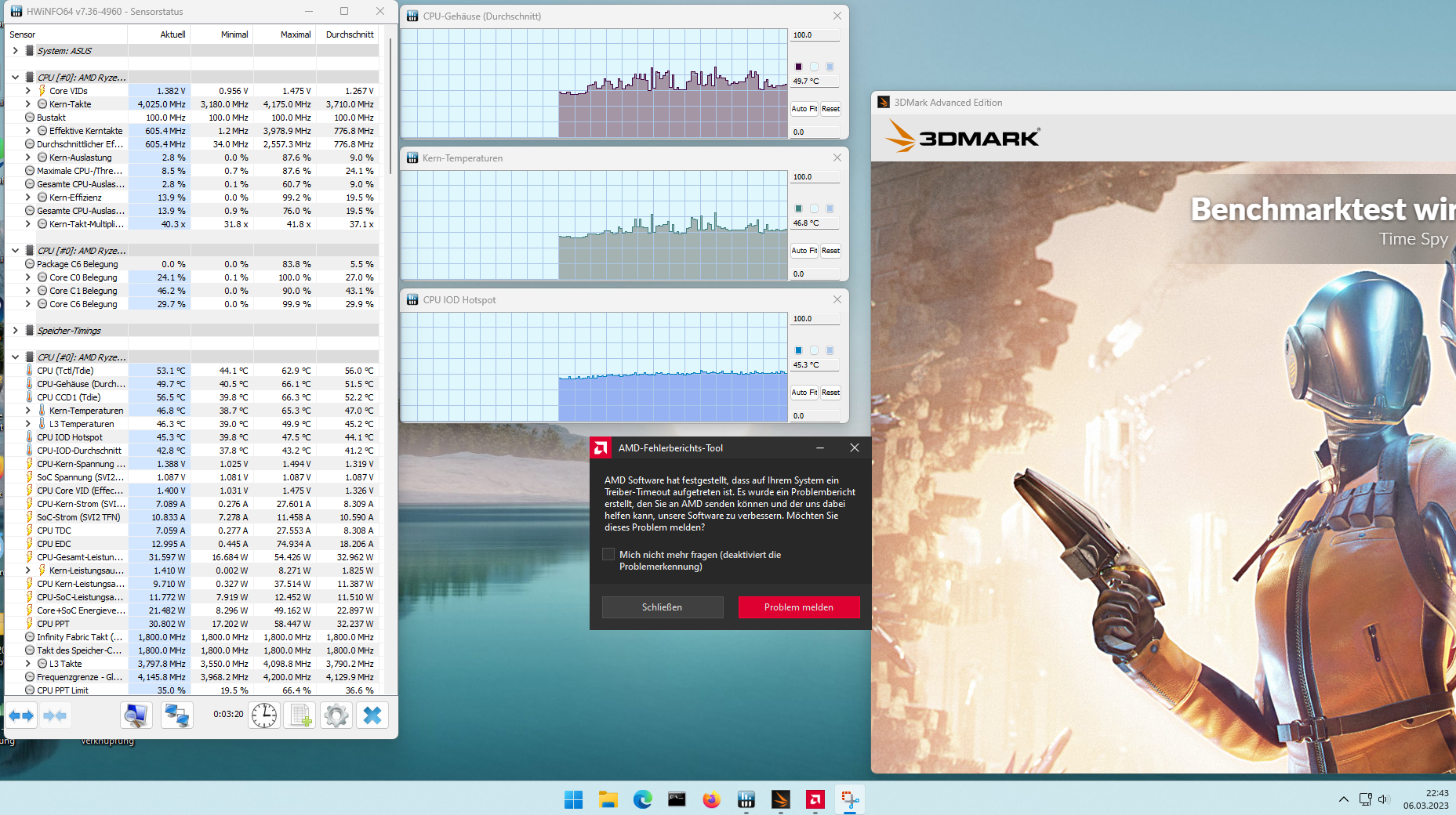Open HWiNFO sensor settings gear icon
Viewport: 1456px width, 815px height.
336,715
